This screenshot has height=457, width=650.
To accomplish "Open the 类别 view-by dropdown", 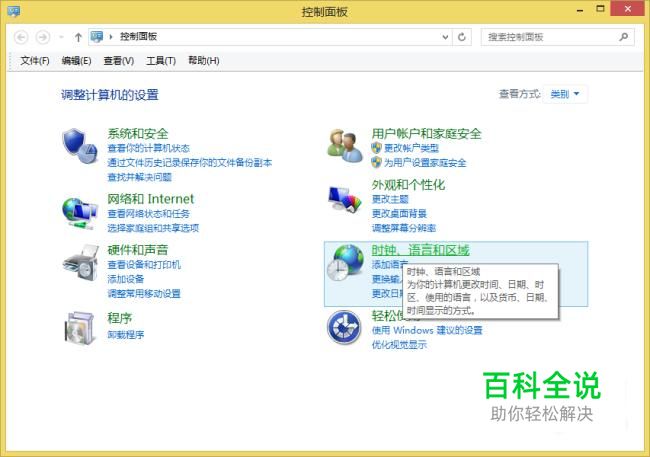I will tap(565, 94).
